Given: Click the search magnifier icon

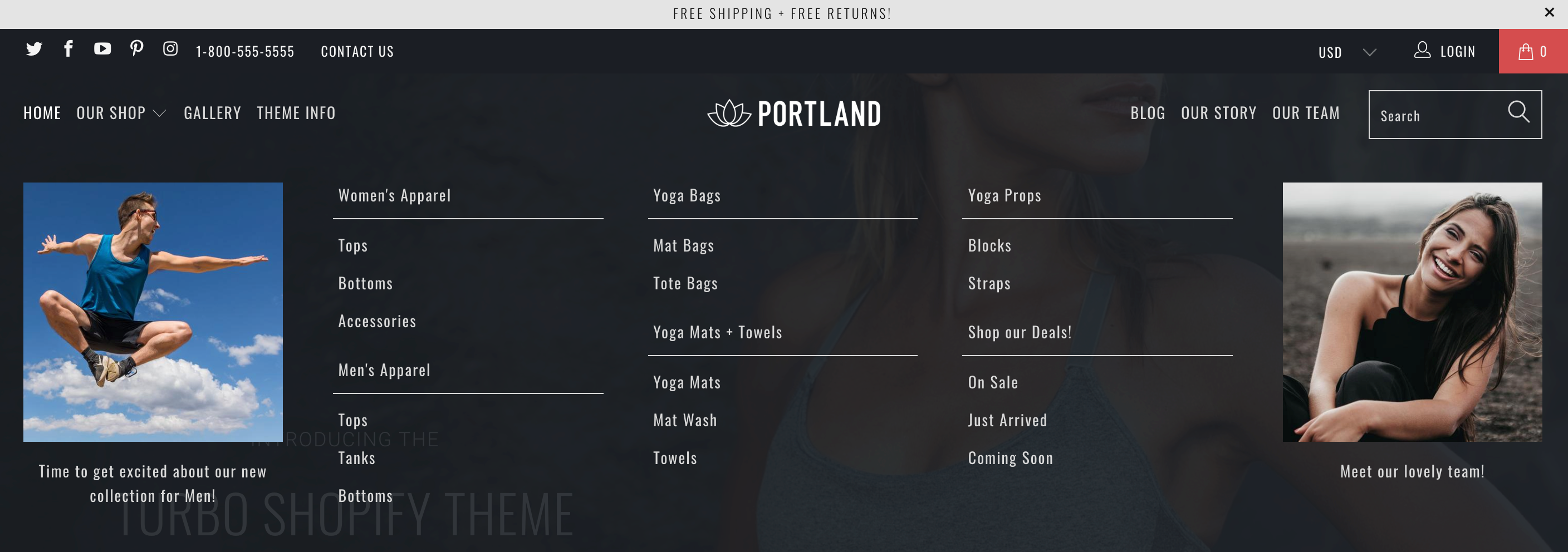Looking at the screenshot, I should click(x=1518, y=112).
